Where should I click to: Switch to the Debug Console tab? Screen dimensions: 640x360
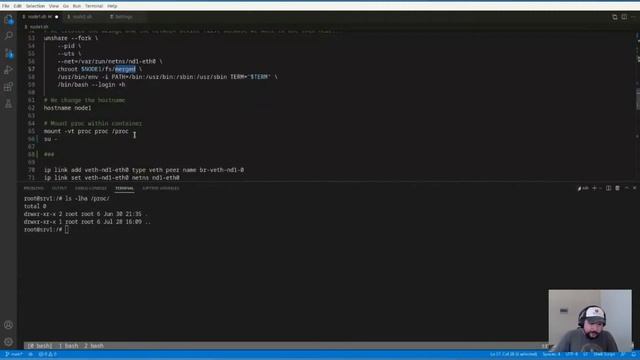[x=91, y=188]
